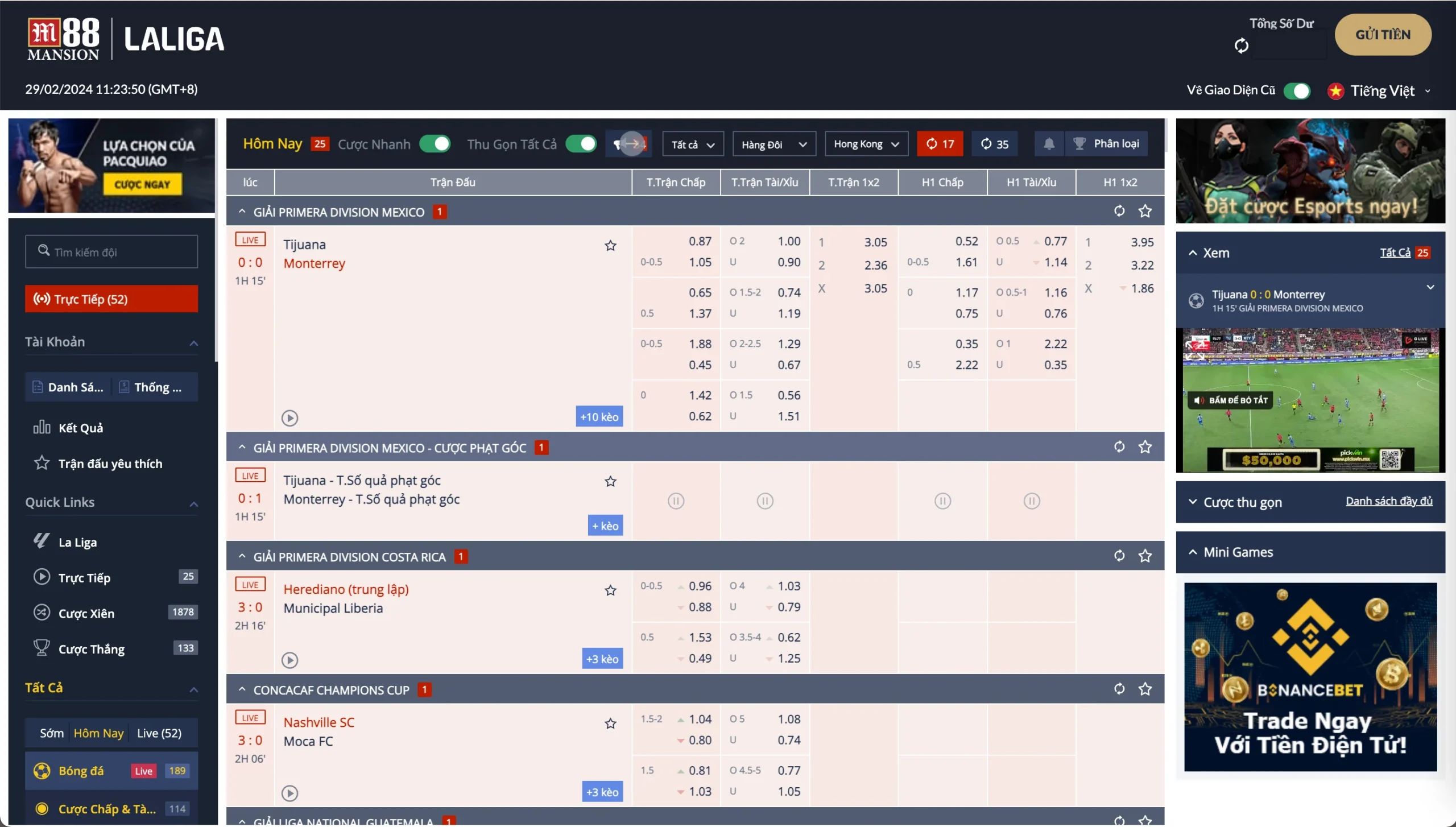Open Cược Chấp & Tà... bet type
Viewport: 1456px width, 827px height.
pos(111,808)
